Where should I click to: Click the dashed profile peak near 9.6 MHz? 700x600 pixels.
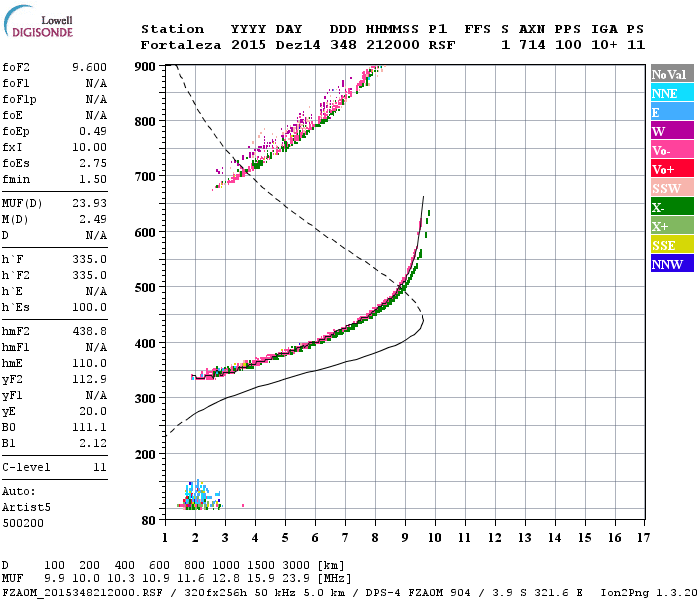pos(422,320)
